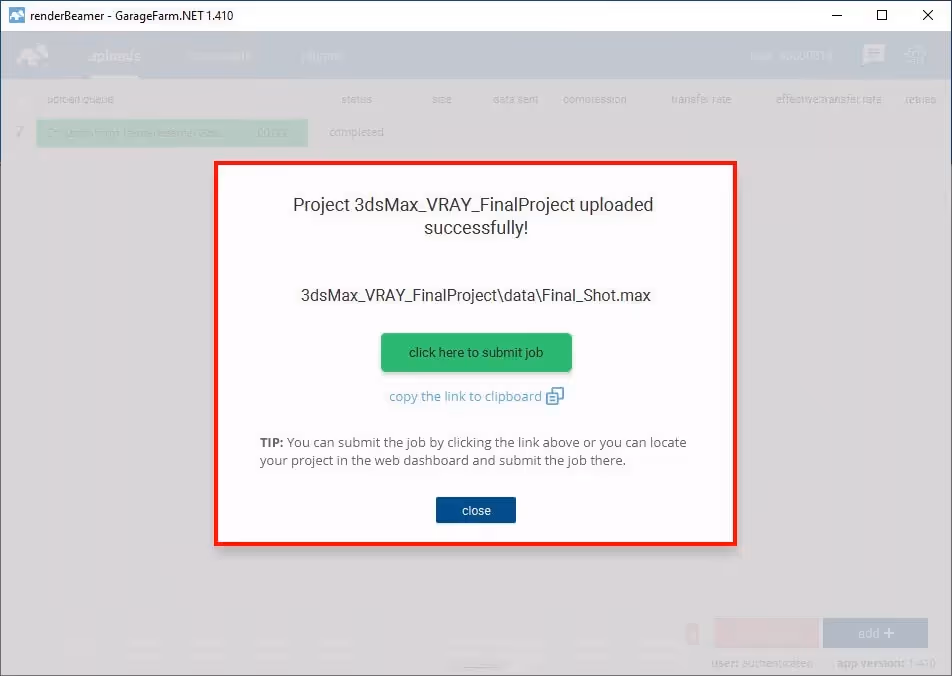
Task: Click the clipboard copy icon beside the link
Action: (555, 396)
